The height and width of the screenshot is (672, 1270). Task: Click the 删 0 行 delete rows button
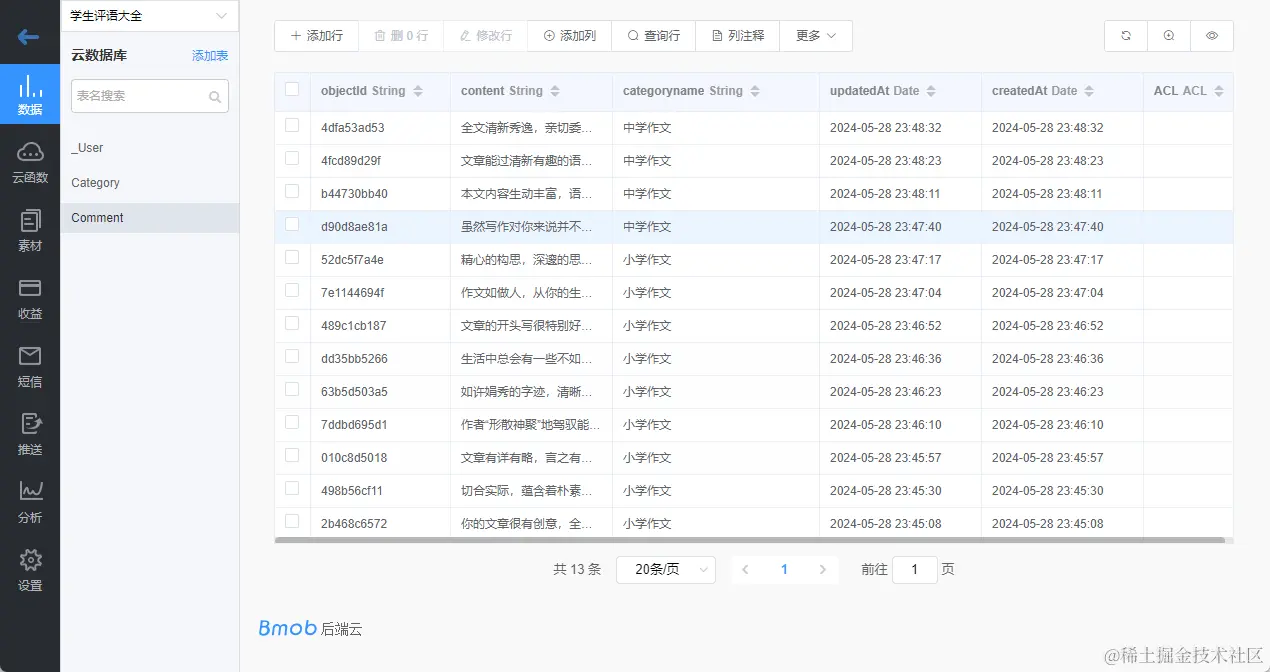[x=401, y=35]
